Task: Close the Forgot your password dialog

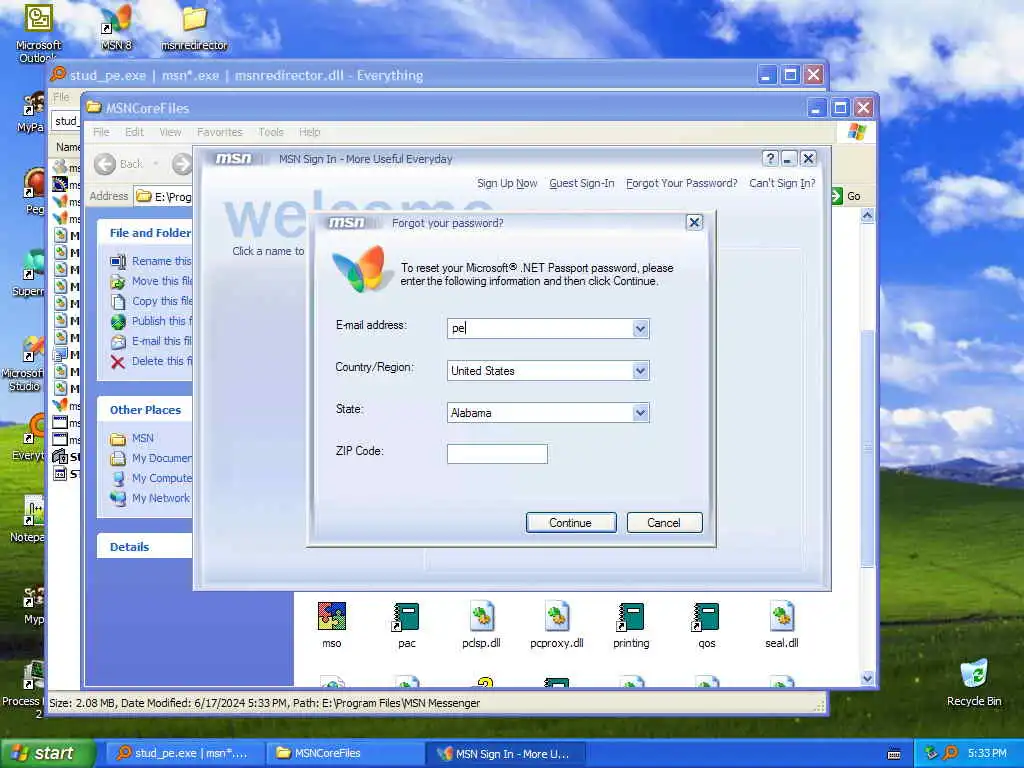Action: [694, 223]
